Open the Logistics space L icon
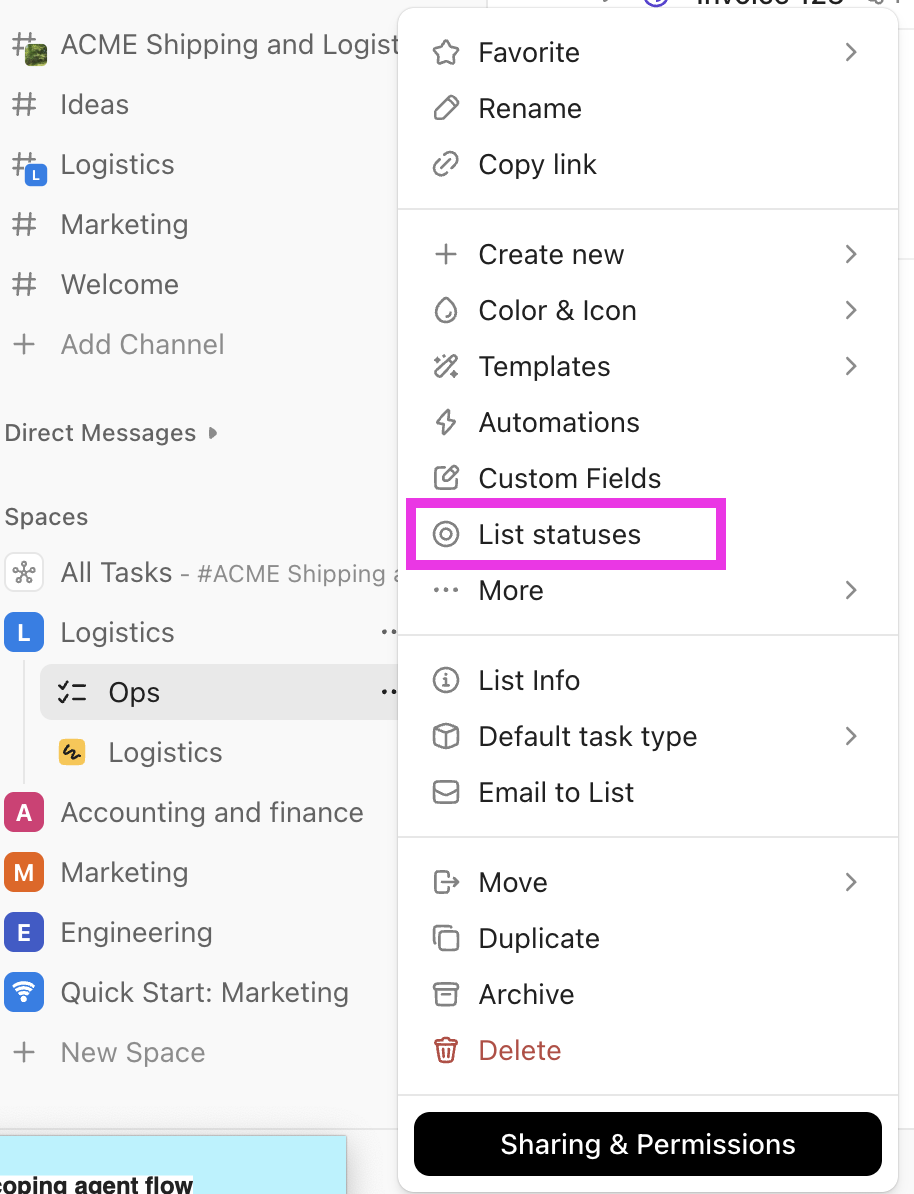This screenshot has width=914, height=1194. point(24,632)
